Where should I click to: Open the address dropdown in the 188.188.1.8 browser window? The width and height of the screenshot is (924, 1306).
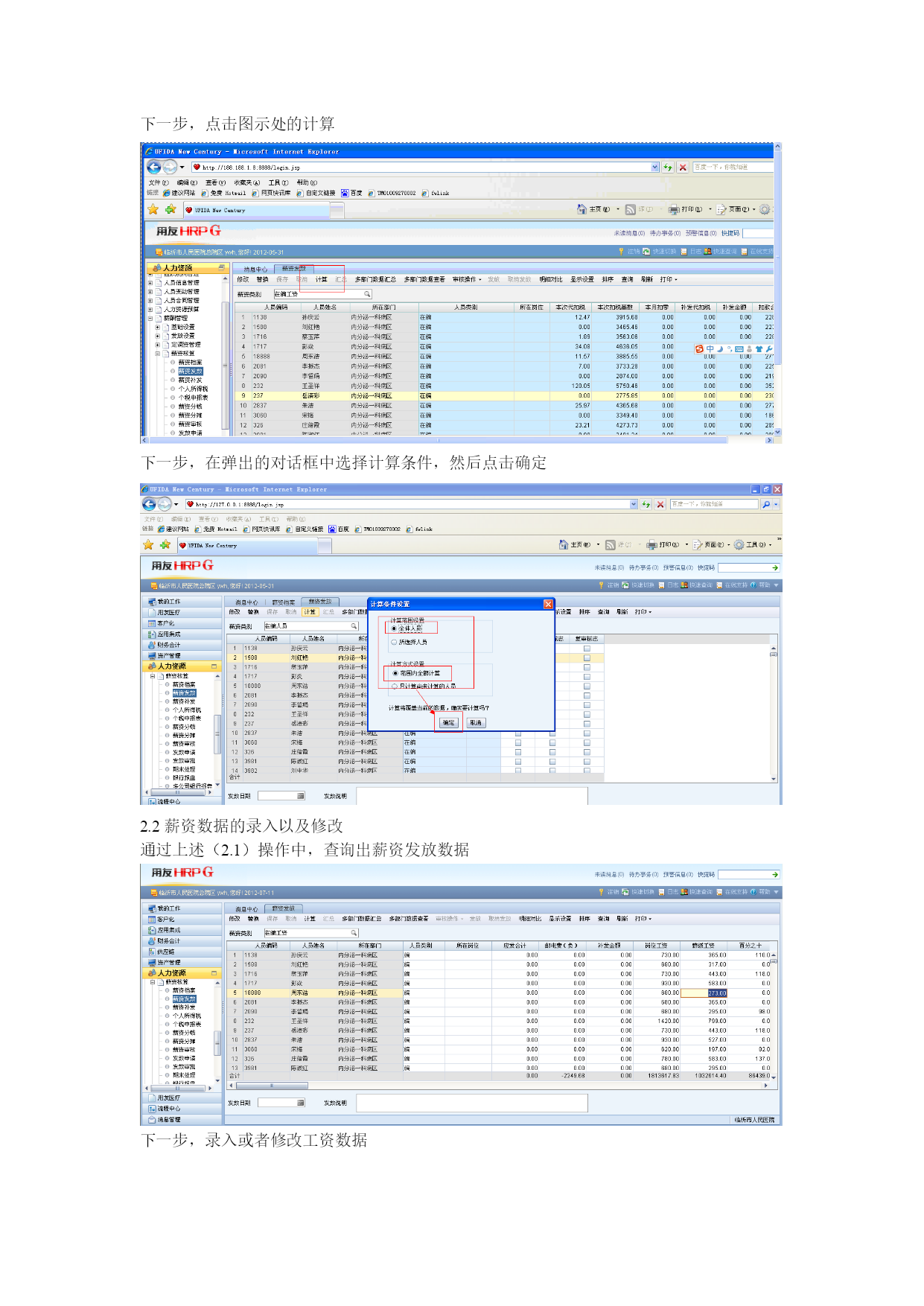click(655, 168)
